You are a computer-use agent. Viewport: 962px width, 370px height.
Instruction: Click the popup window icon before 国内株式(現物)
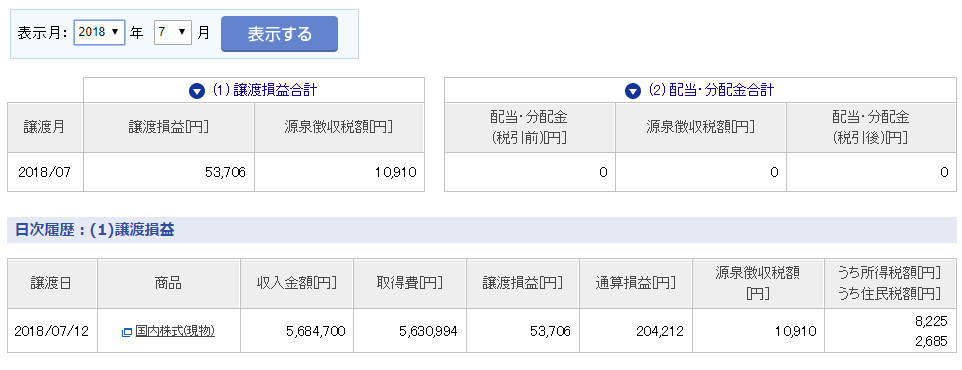[x=127, y=332]
